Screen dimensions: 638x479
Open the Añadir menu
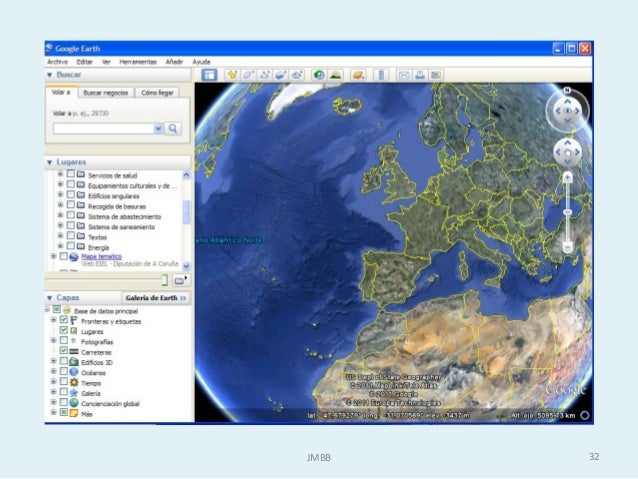(x=174, y=62)
